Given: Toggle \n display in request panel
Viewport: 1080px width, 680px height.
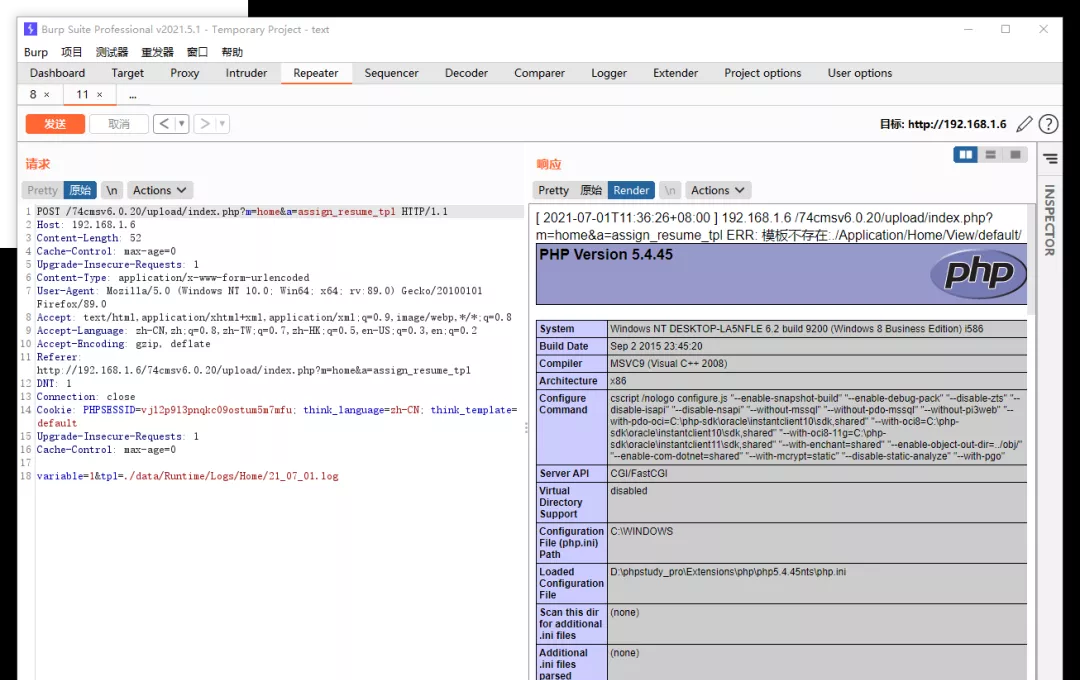Looking at the screenshot, I should 112,190.
